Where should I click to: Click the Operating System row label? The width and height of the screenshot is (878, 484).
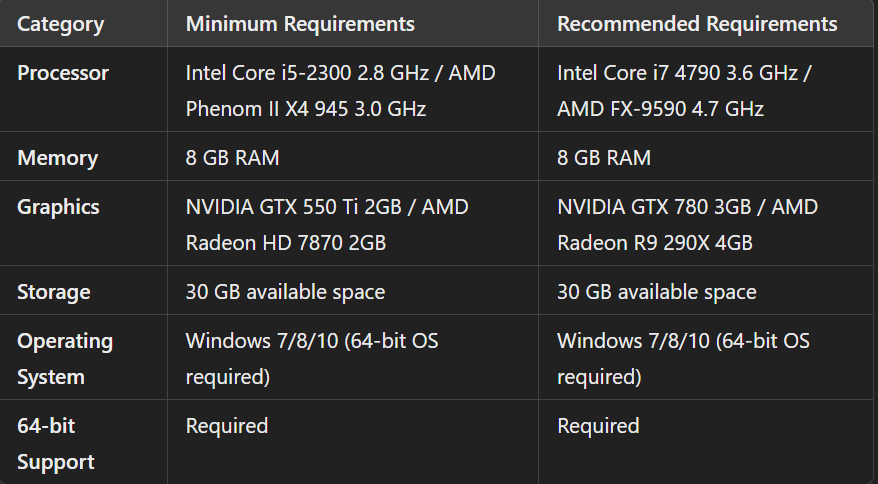point(65,359)
